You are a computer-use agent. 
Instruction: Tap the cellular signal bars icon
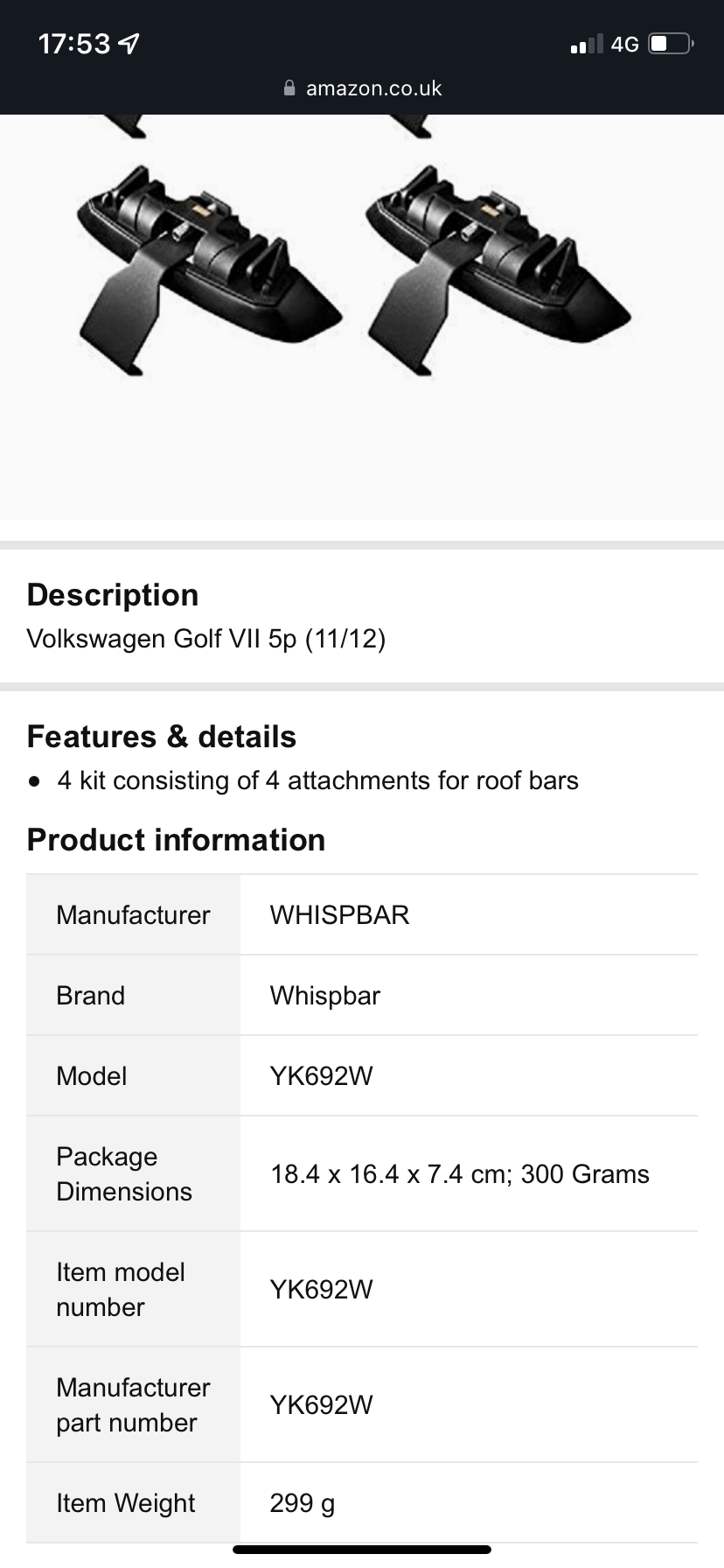pyautogui.click(x=586, y=44)
